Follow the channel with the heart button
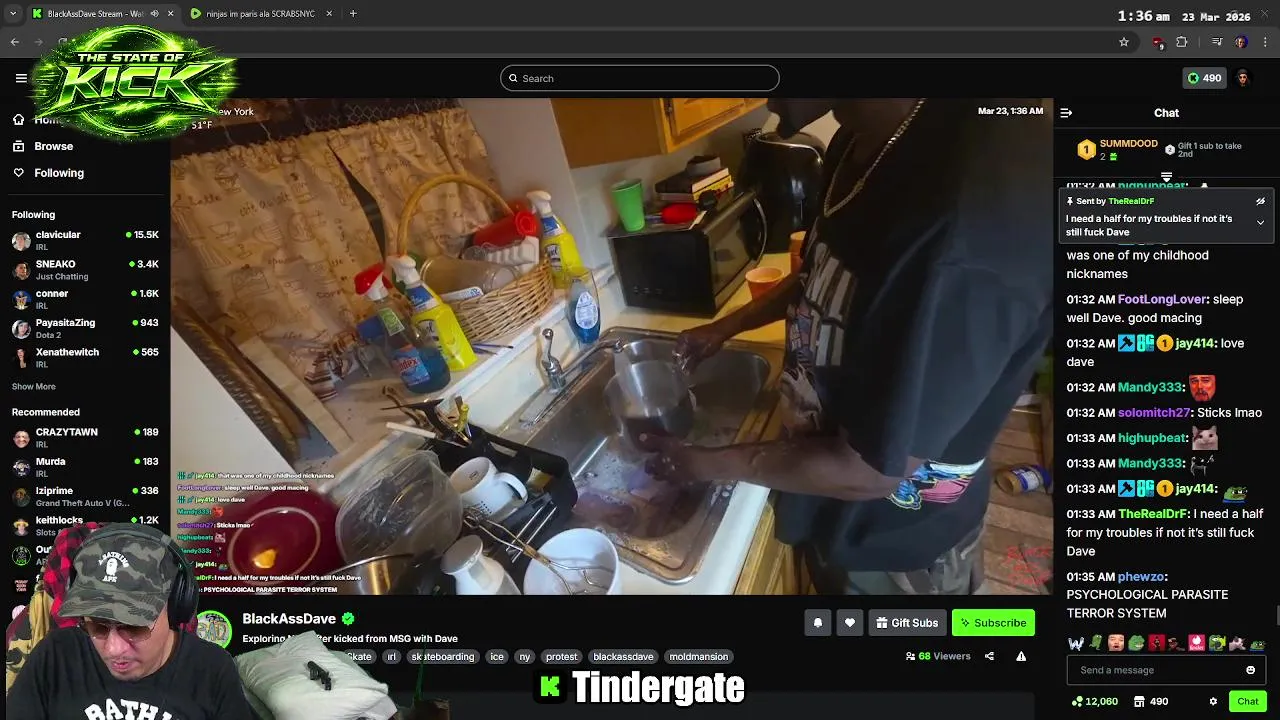 [x=850, y=623]
